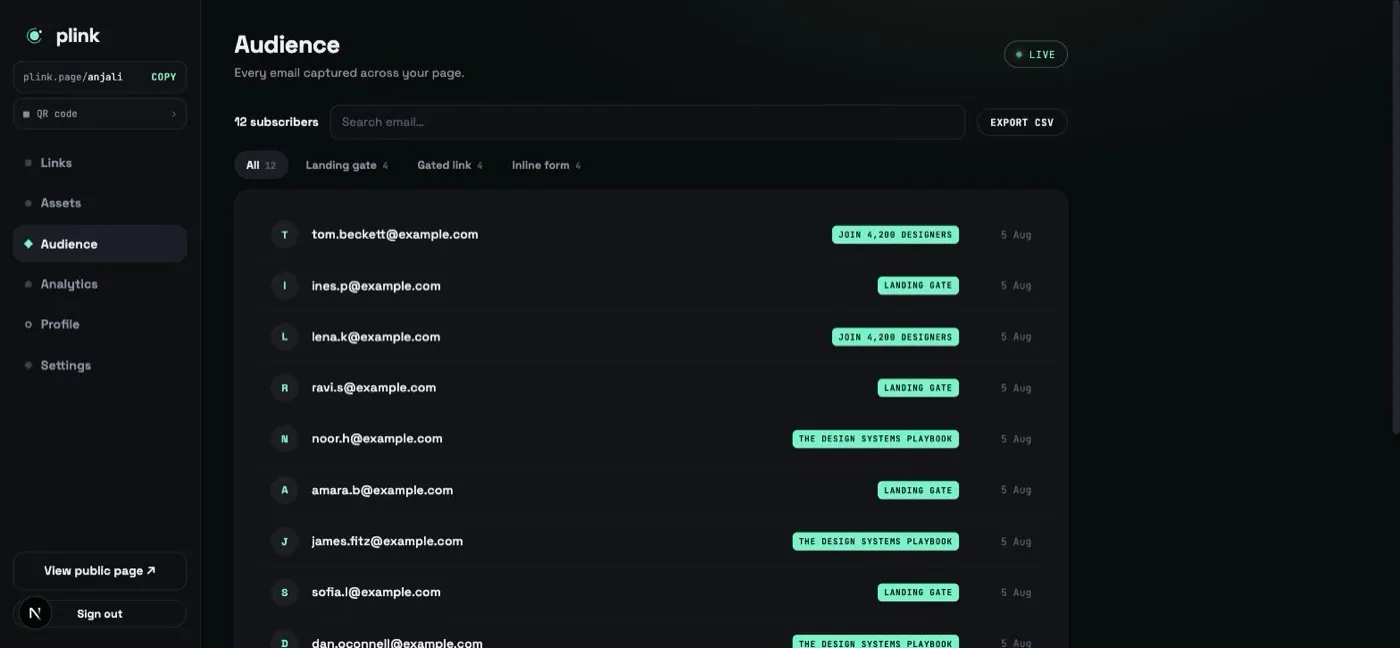
Task: Click Landing Gate tag on amara.b row
Action: click(918, 490)
